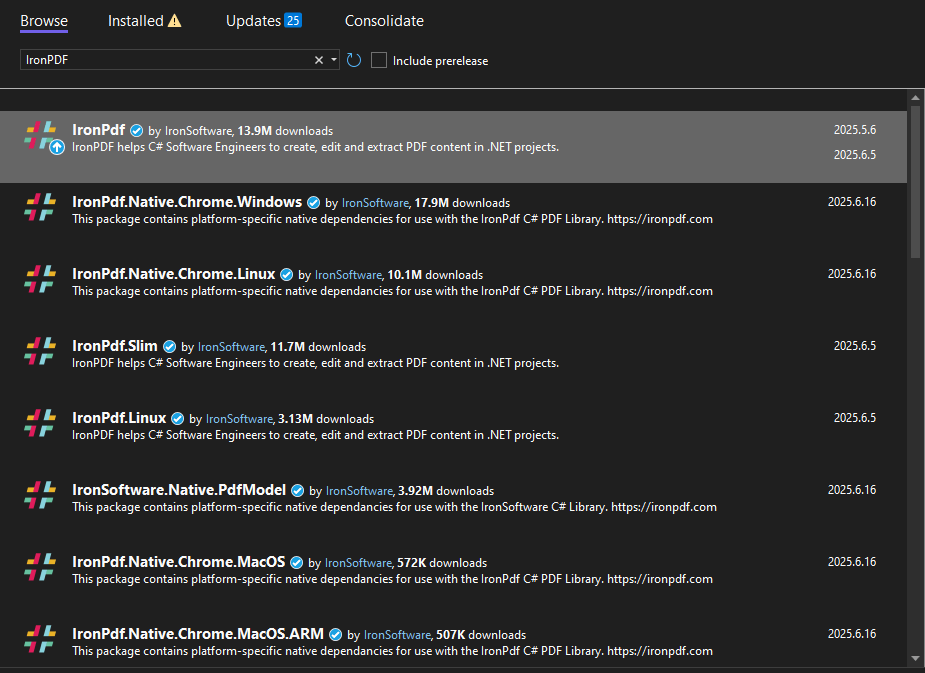Open IronSoftware author link on IronSoftware.Native.PdfModel row
Viewport: 925px width, 673px height.
(x=359, y=491)
